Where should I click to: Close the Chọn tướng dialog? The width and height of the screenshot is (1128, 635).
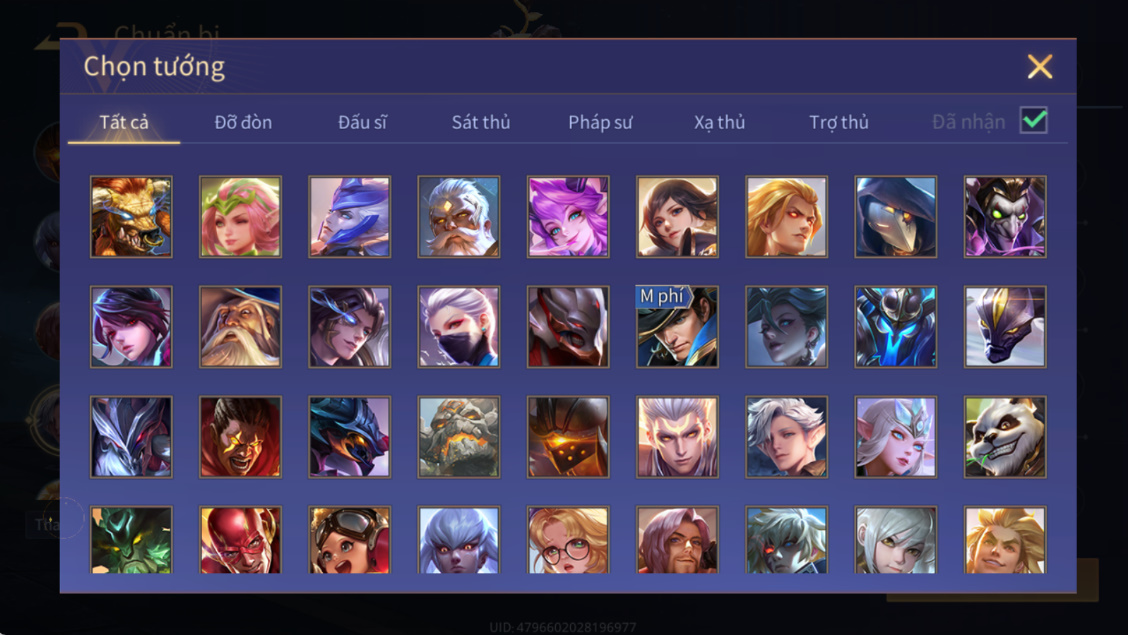tap(1040, 67)
